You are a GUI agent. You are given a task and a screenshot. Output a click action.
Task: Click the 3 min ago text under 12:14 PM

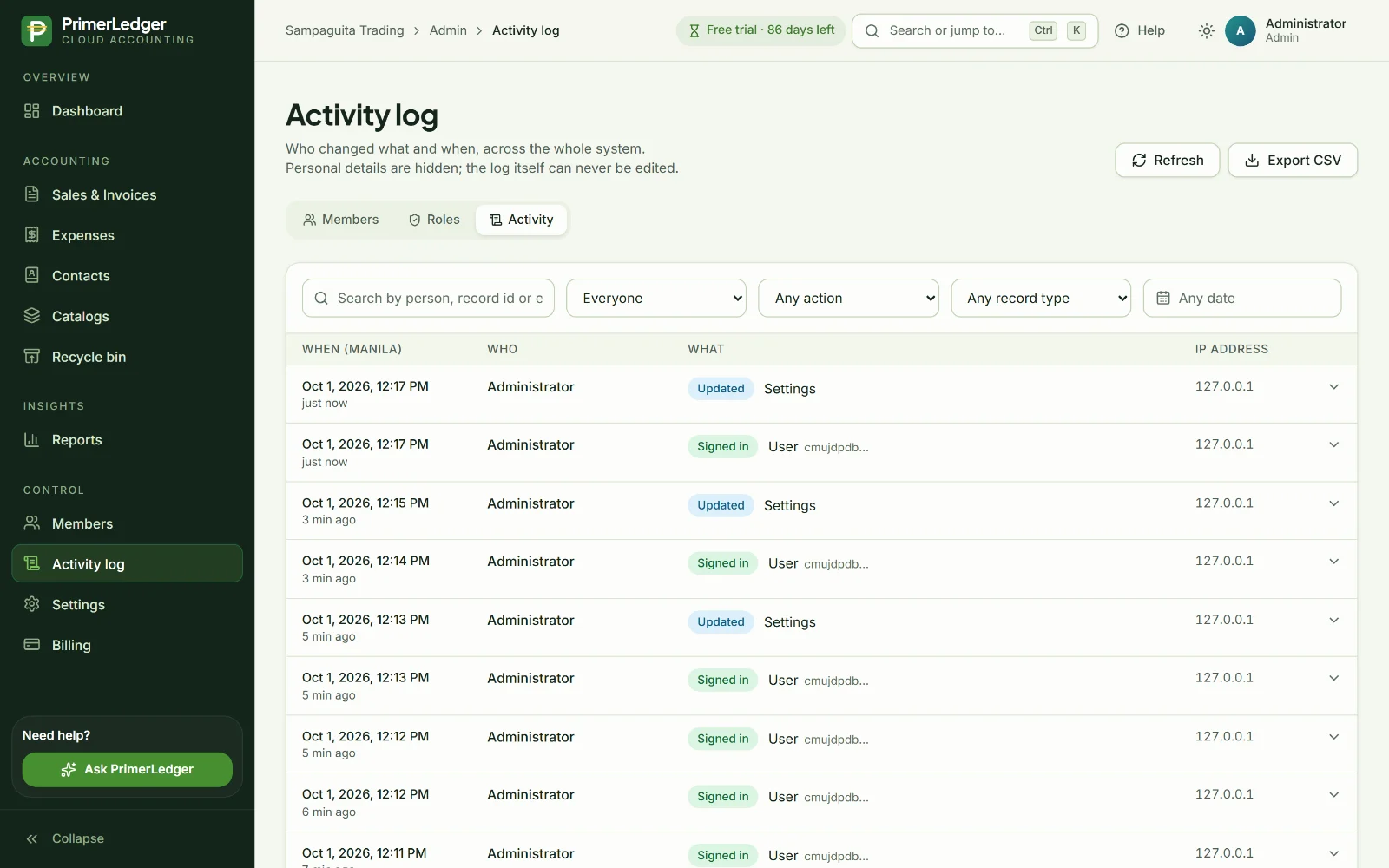tap(329, 578)
